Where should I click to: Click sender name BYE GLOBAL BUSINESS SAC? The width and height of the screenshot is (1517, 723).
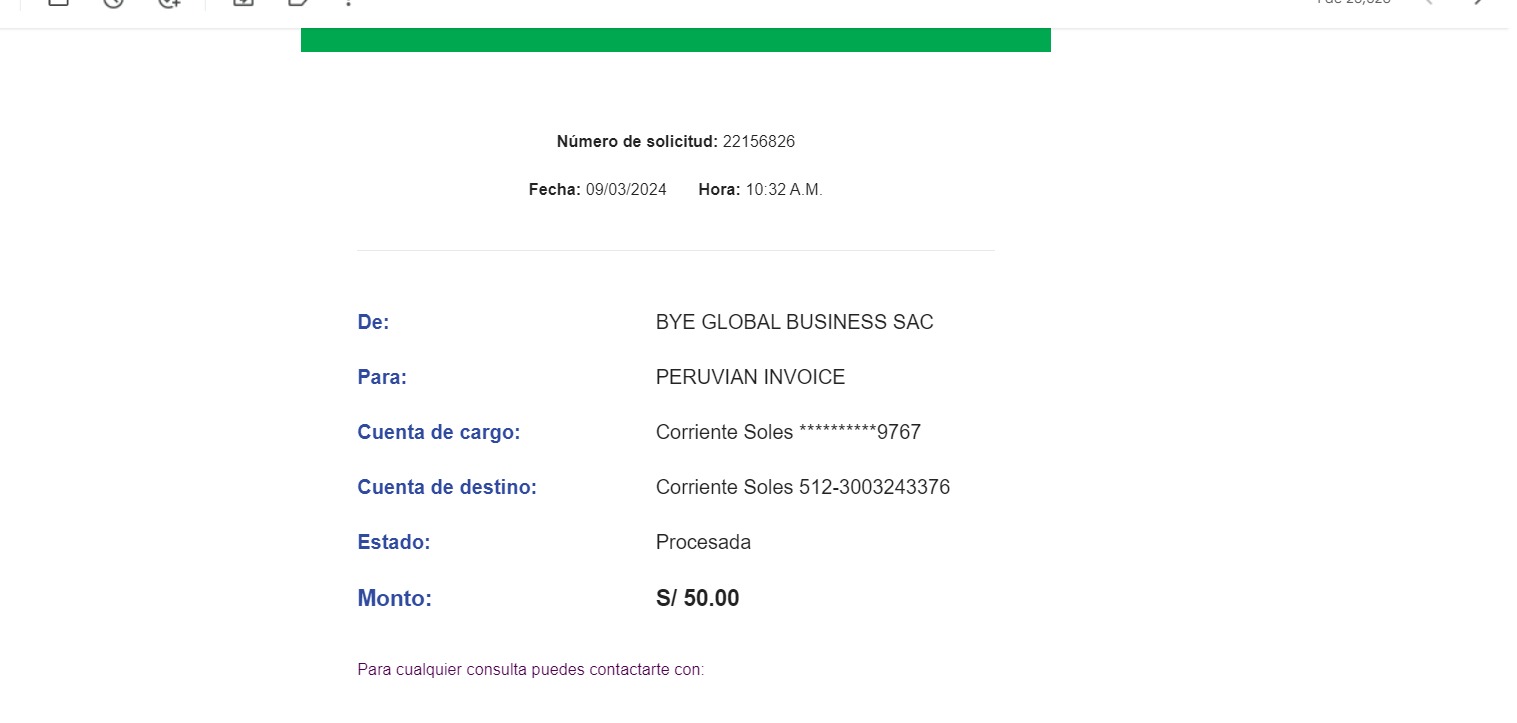click(x=794, y=323)
